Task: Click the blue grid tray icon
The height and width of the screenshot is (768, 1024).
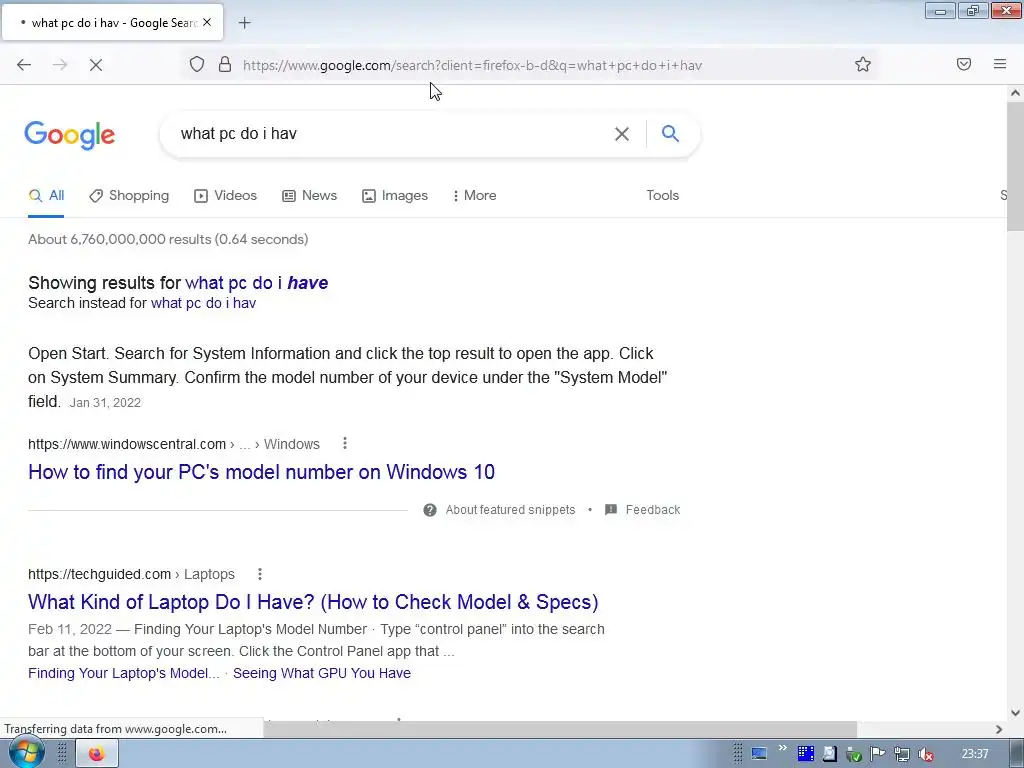Action: 806,754
